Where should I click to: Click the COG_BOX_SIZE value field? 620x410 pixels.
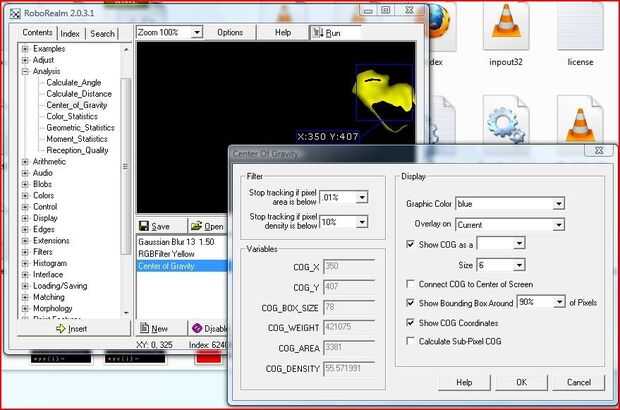coord(349,308)
